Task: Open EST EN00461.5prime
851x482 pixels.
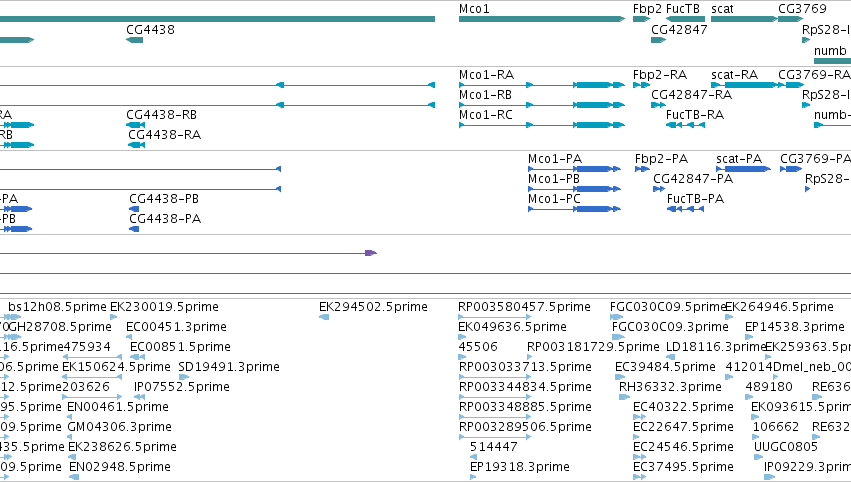Action: pos(70,417)
